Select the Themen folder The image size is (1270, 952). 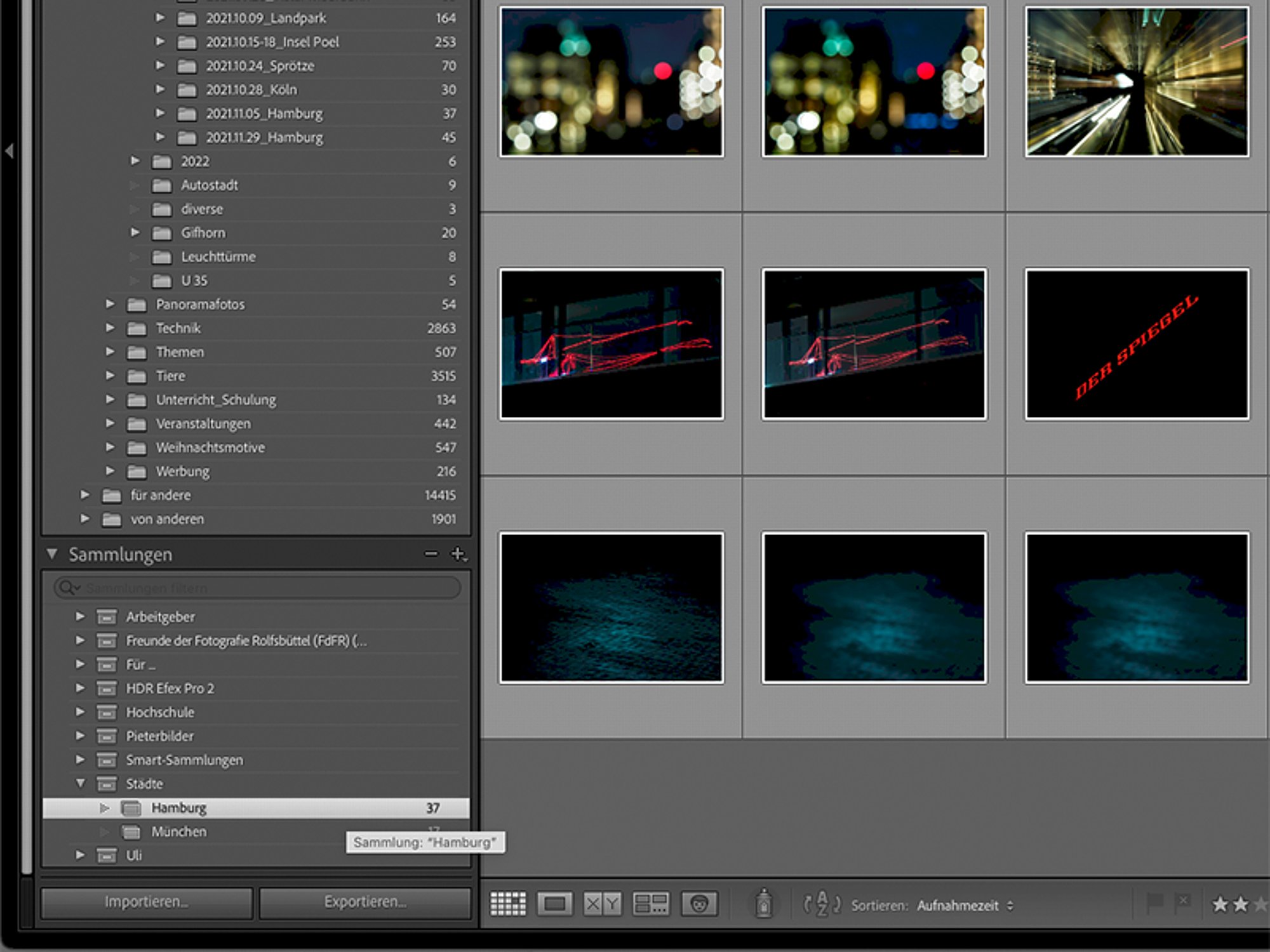(180, 352)
